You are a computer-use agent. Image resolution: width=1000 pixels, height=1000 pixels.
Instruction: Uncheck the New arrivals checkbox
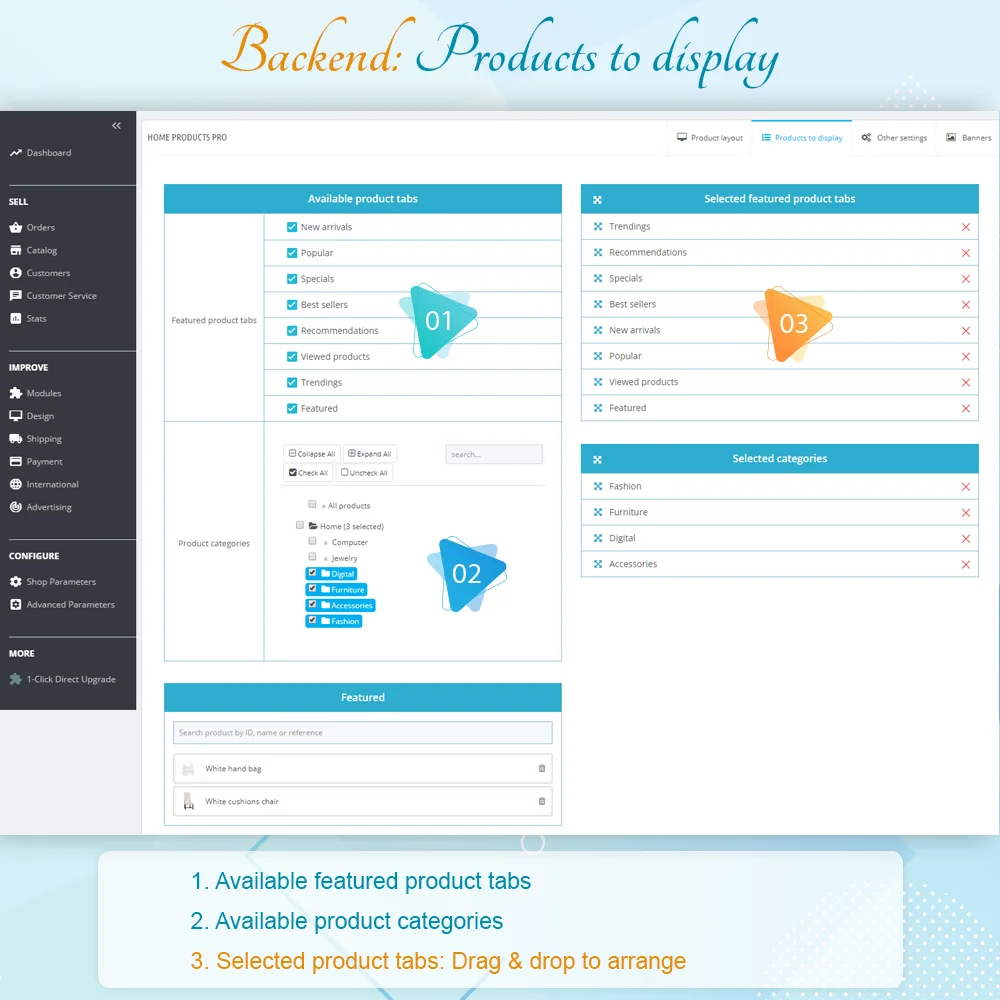pyautogui.click(x=292, y=227)
